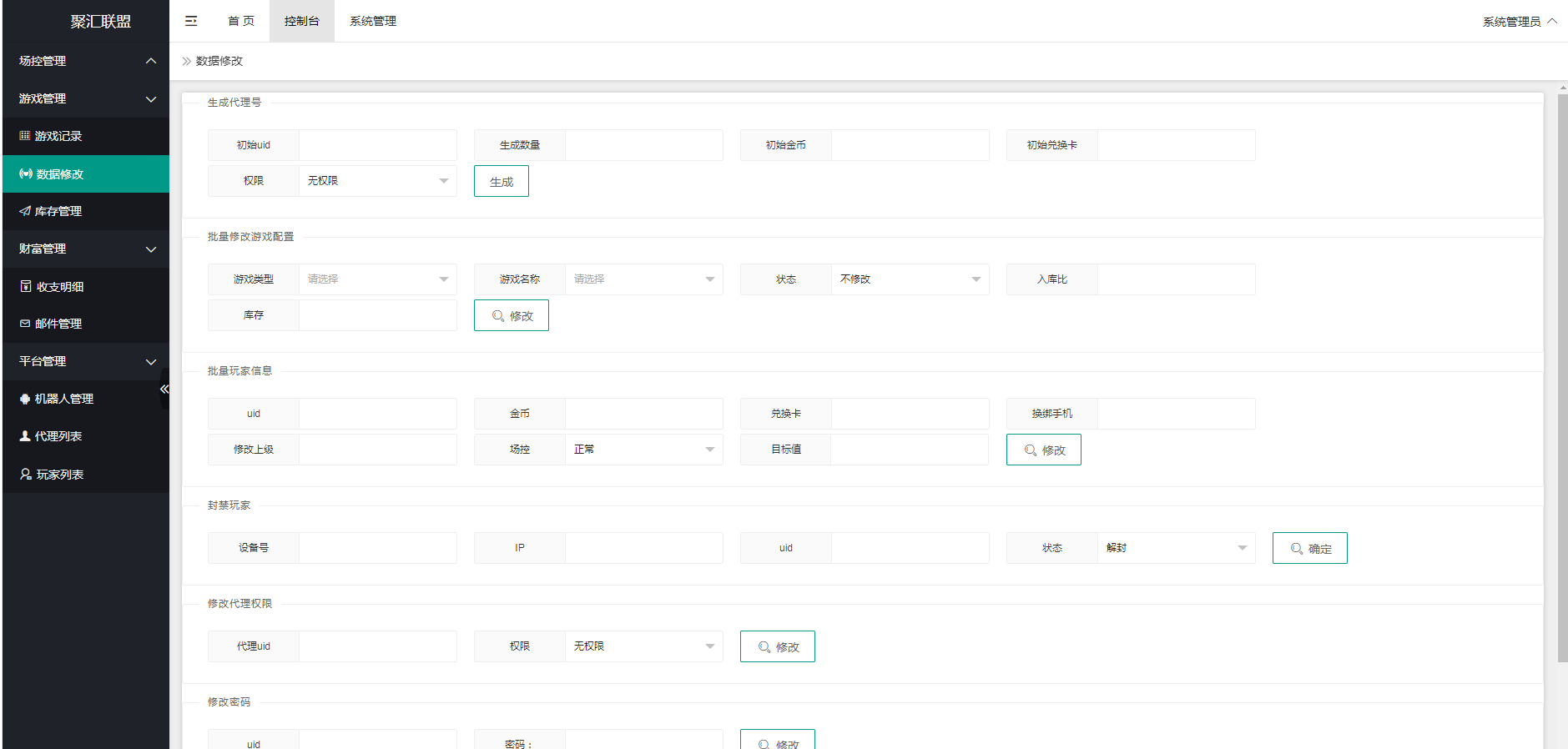
Task: Click the 初始uid input field
Action: (377, 145)
